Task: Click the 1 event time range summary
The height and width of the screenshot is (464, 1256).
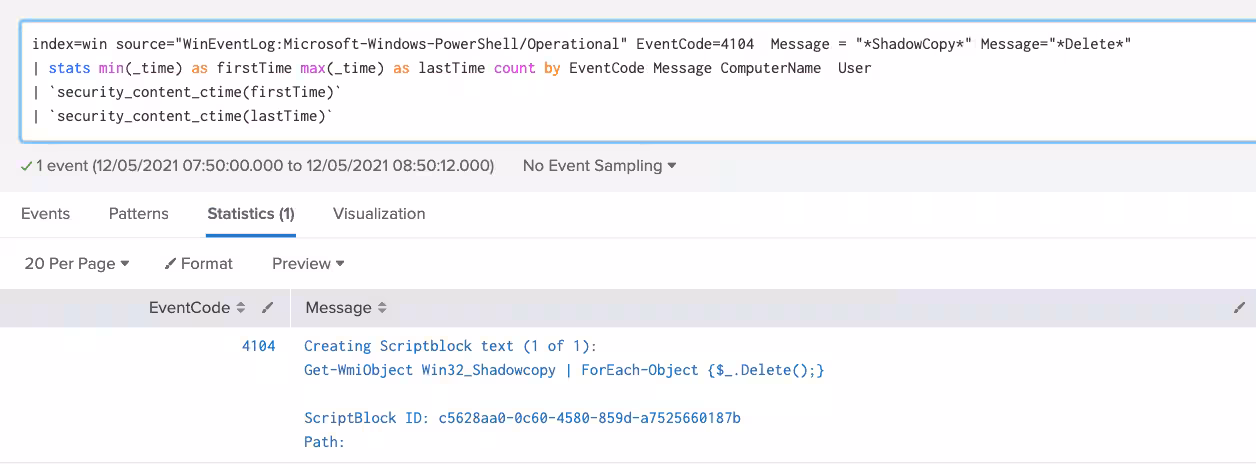Action: 265,165
